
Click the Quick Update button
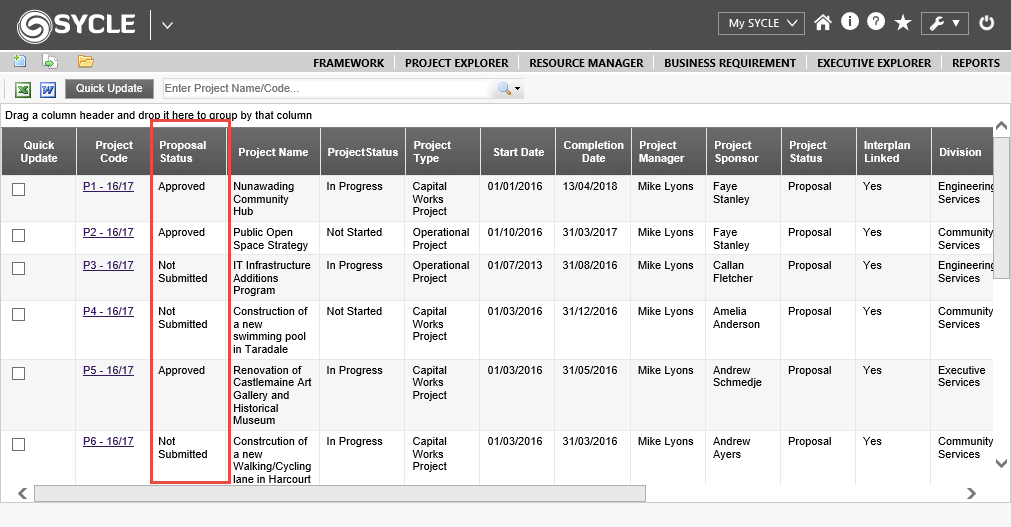(x=109, y=88)
